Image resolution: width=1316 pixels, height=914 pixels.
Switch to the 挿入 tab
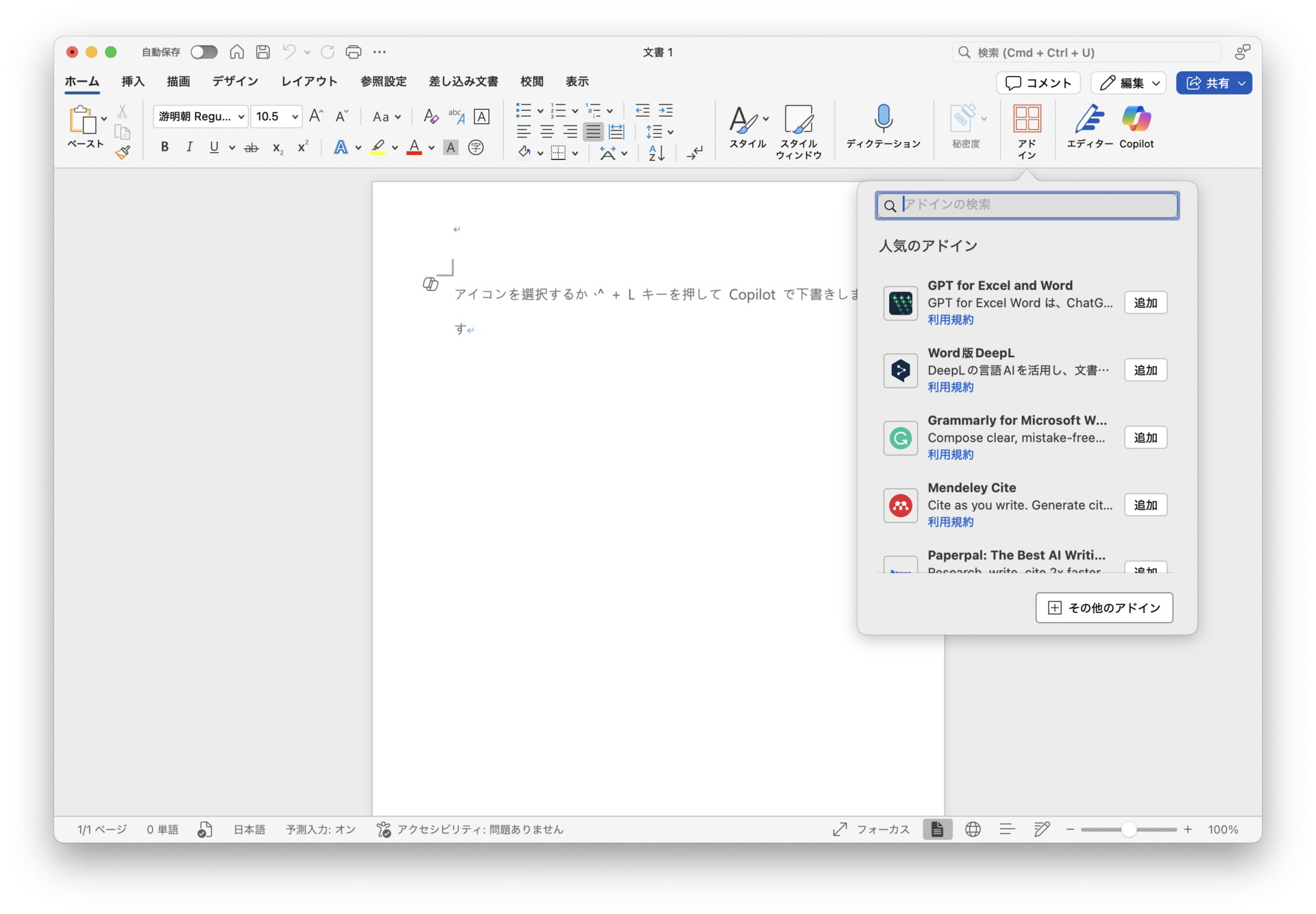click(133, 81)
